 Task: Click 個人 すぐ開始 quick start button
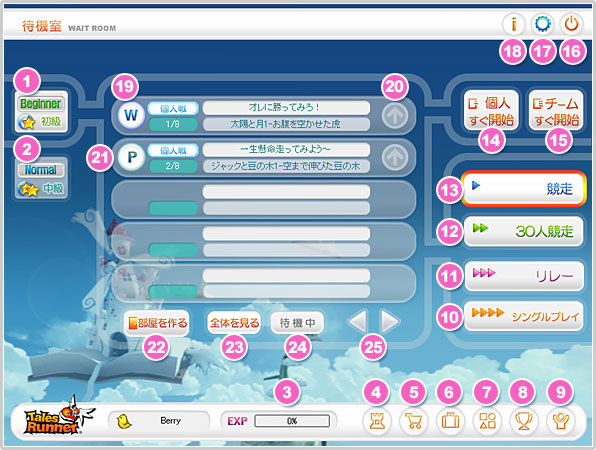(x=491, y=111)
